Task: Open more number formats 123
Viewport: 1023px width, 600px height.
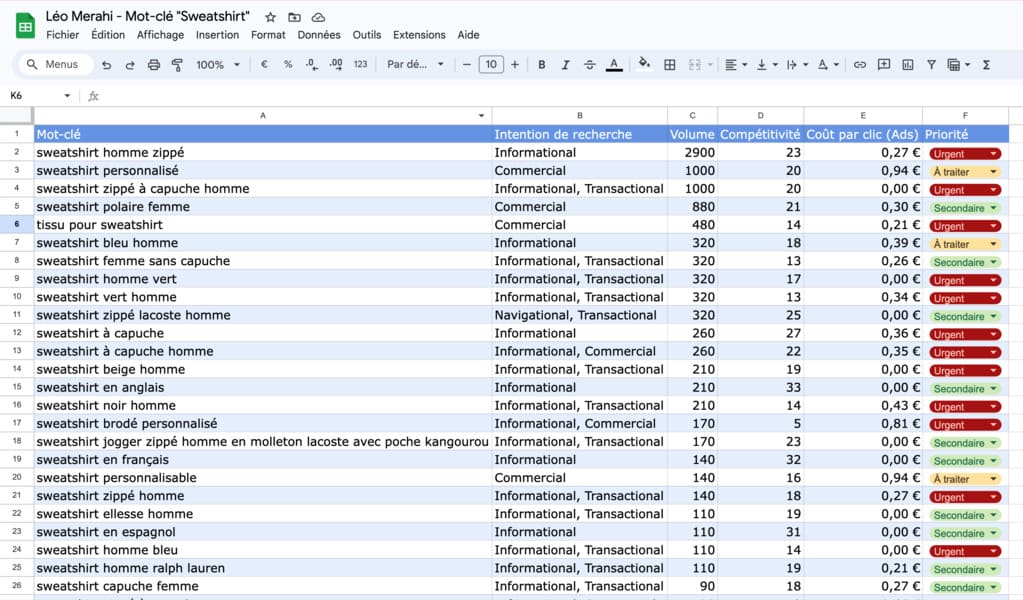Action: coord(360,65)
